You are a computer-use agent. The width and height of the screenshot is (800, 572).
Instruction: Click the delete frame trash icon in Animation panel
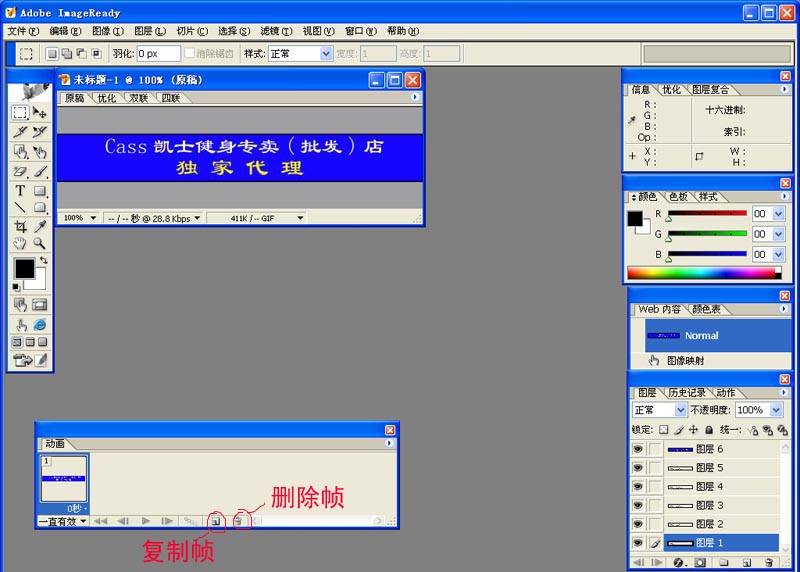pyautogui.click(x=238, y=521)
